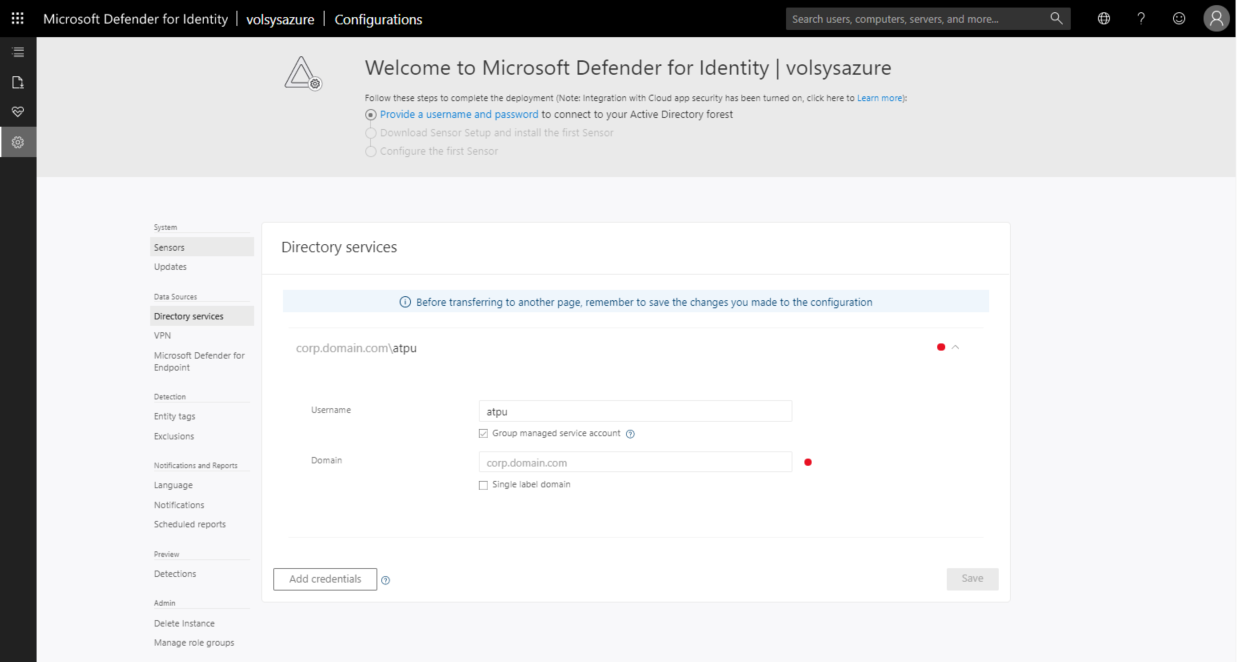The image size is (1237, 662).
Task: Select the settings gear in left sidebar
Action: 18,141
